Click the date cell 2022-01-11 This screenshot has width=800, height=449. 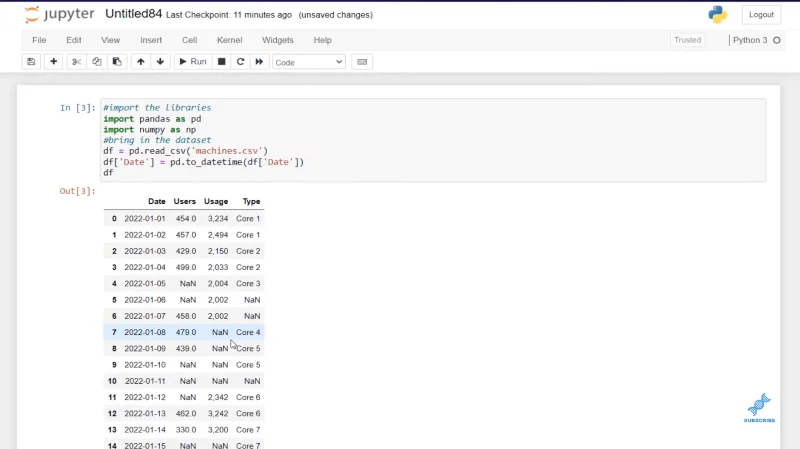point(145,381)
